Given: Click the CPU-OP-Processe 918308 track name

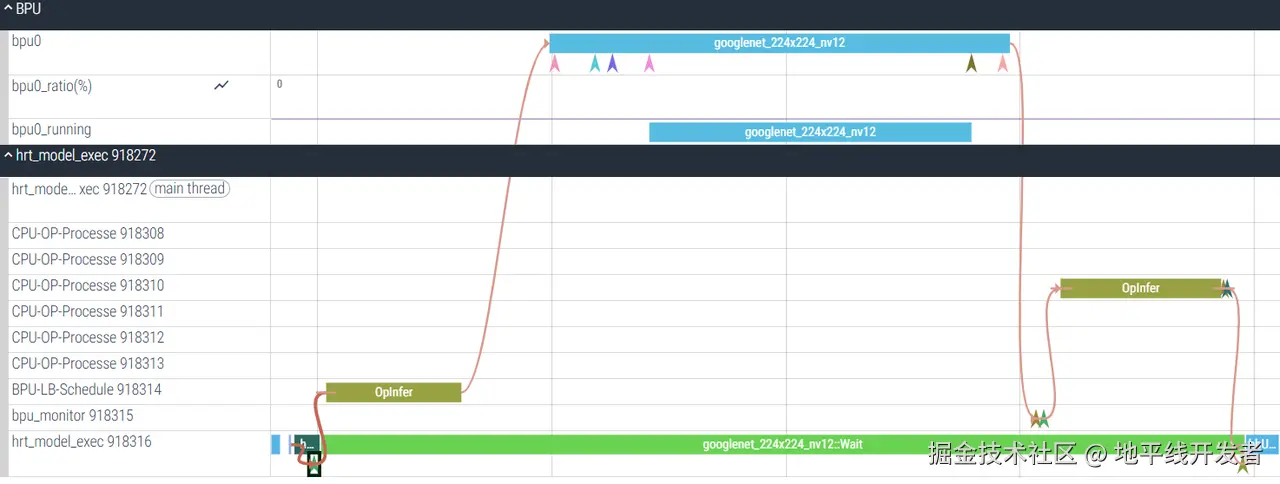Looking at the screenshot, I should [x=88, y=233].
